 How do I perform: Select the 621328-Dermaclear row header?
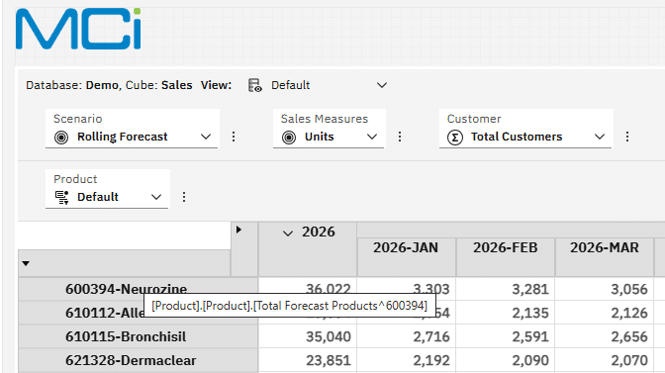coord(138,360)
